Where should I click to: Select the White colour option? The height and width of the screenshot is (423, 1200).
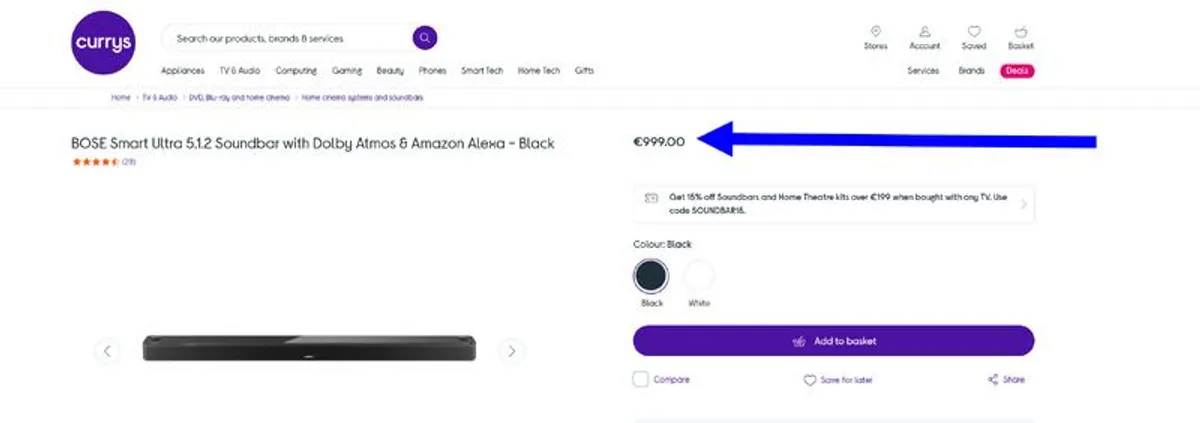tap(699, 276)
